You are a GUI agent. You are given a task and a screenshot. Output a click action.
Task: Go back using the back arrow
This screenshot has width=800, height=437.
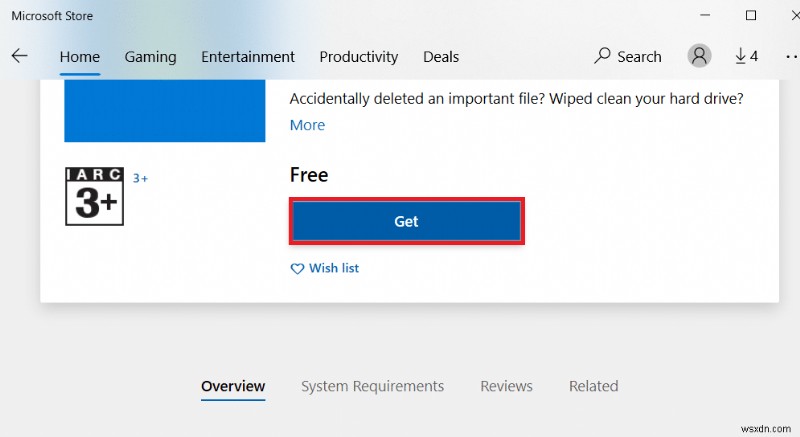point(20,56)
